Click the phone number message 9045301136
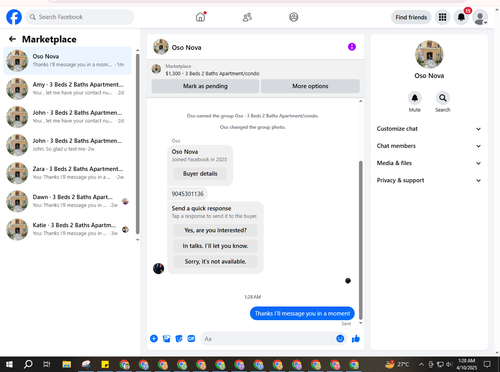Screen dimensions: 500x372 click(x=187, y=194)
